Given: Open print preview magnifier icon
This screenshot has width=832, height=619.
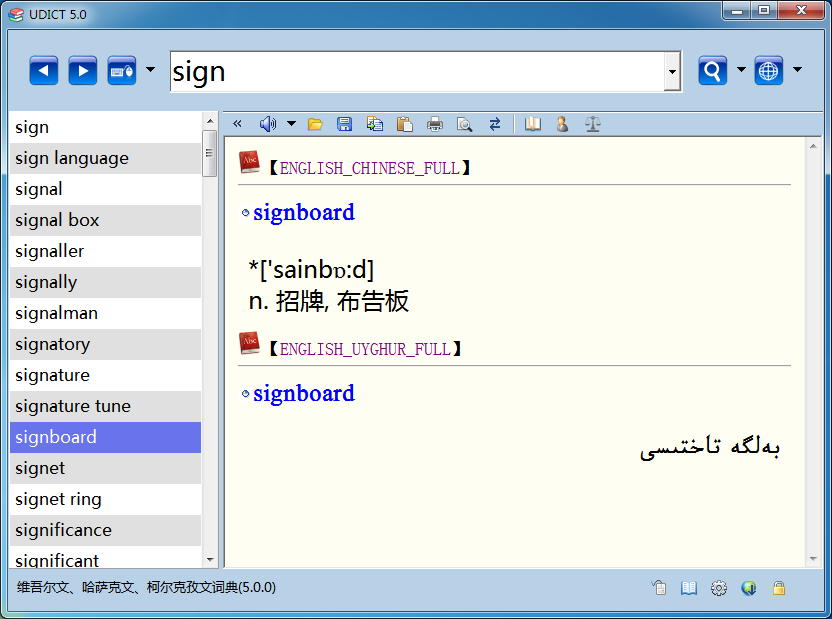Looking at the screenshot, I should [x=464, y=124].
